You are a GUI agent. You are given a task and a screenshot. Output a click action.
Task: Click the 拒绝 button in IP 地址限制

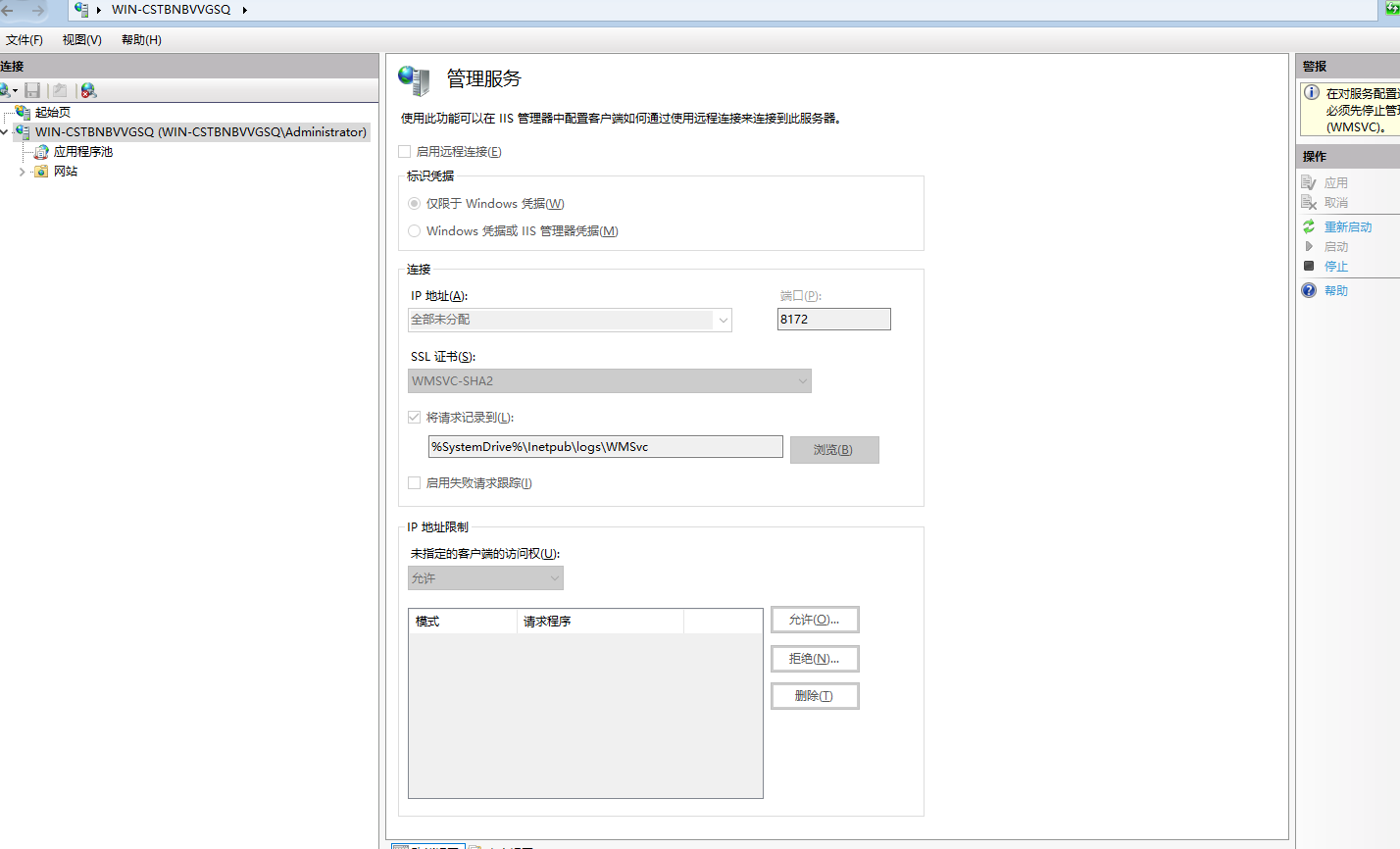pos(815,658)
